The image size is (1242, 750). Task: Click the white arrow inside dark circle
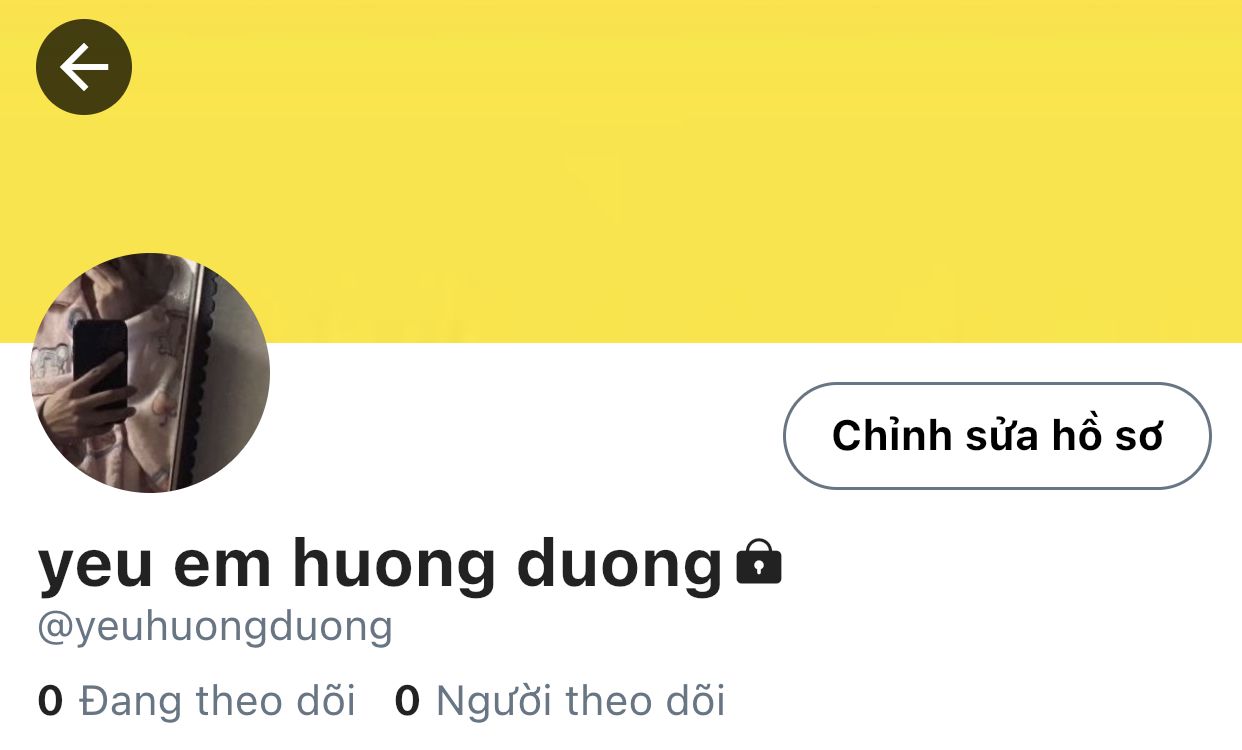(x=84, y=67)
